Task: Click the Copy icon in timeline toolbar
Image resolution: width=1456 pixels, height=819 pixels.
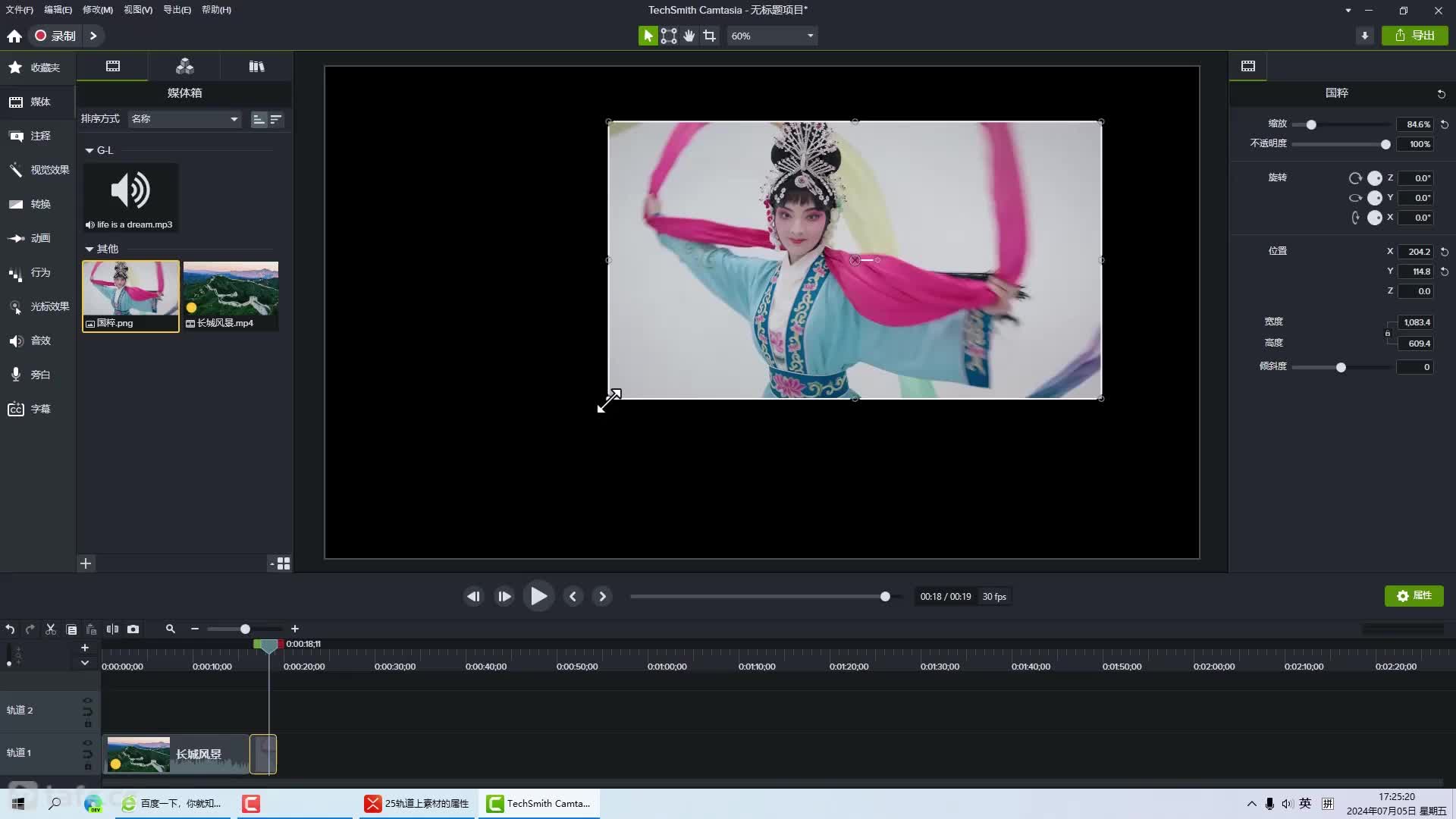Action: click(x=71, y=629)
